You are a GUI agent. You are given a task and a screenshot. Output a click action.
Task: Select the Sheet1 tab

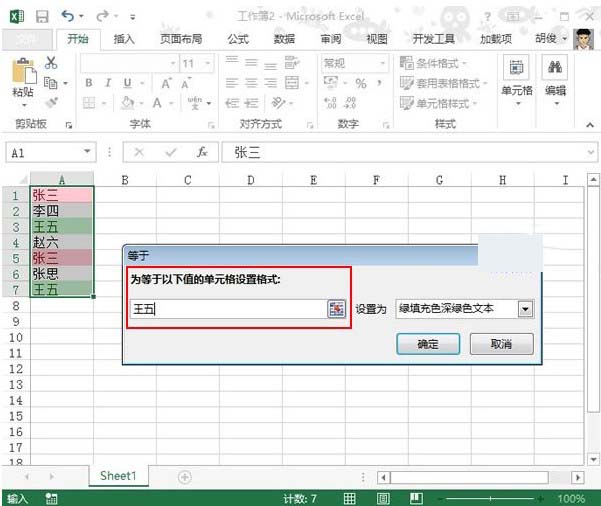tap(118, 476)
